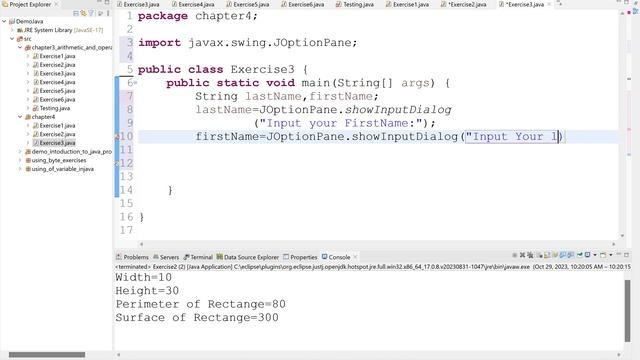
Task: Open Project Explorer view menu (three dots)
Action: coord(108,13)
